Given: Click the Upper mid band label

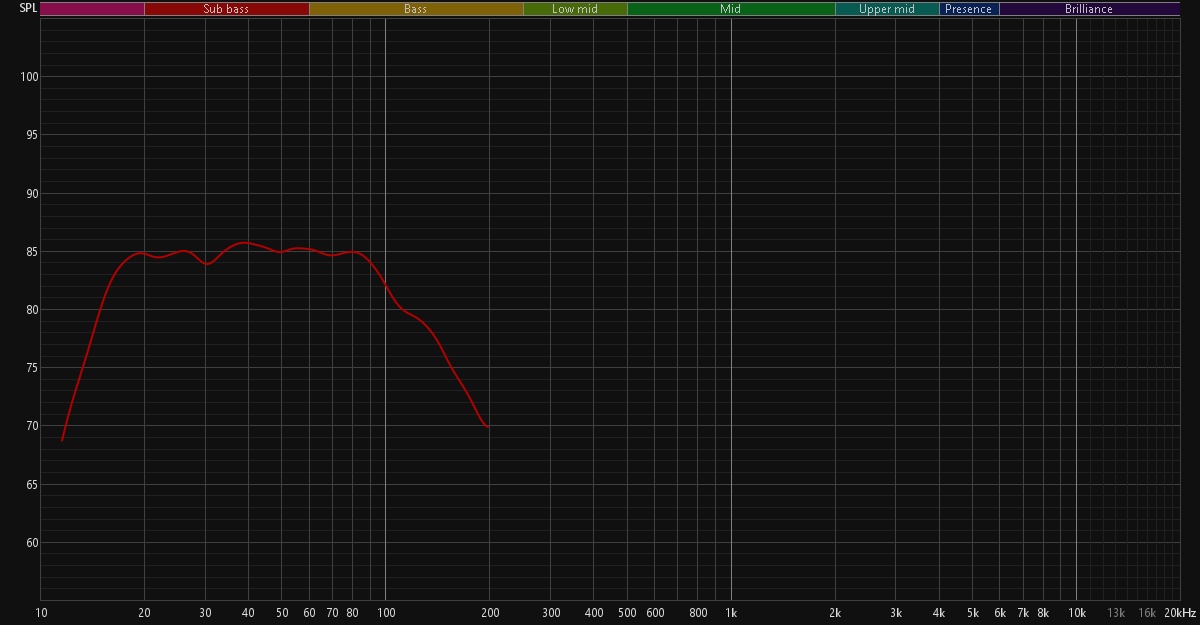Looking at the screenshot, I should (x=887, y=9).
